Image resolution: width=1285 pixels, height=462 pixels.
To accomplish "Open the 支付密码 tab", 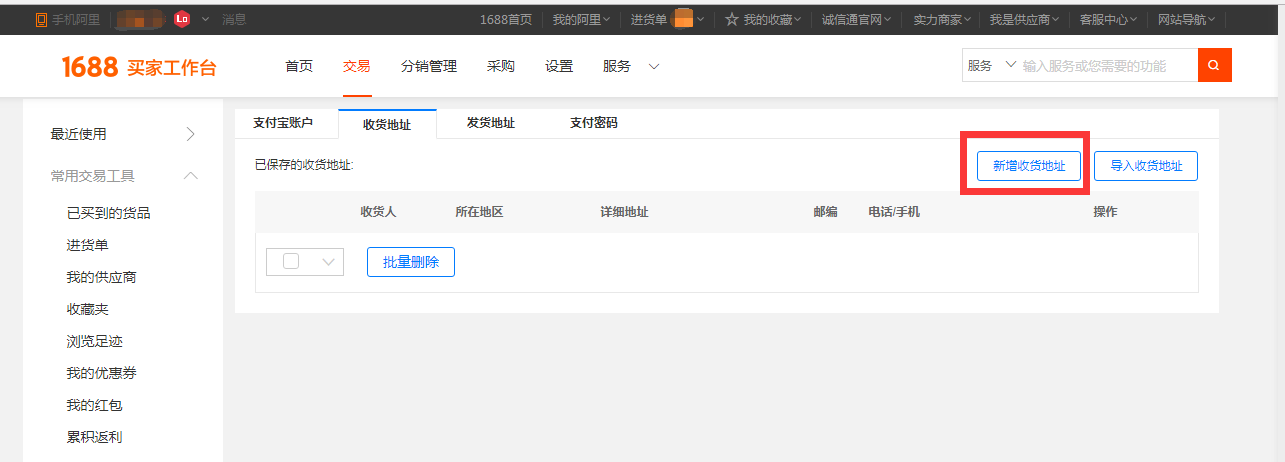I will 594,123.
